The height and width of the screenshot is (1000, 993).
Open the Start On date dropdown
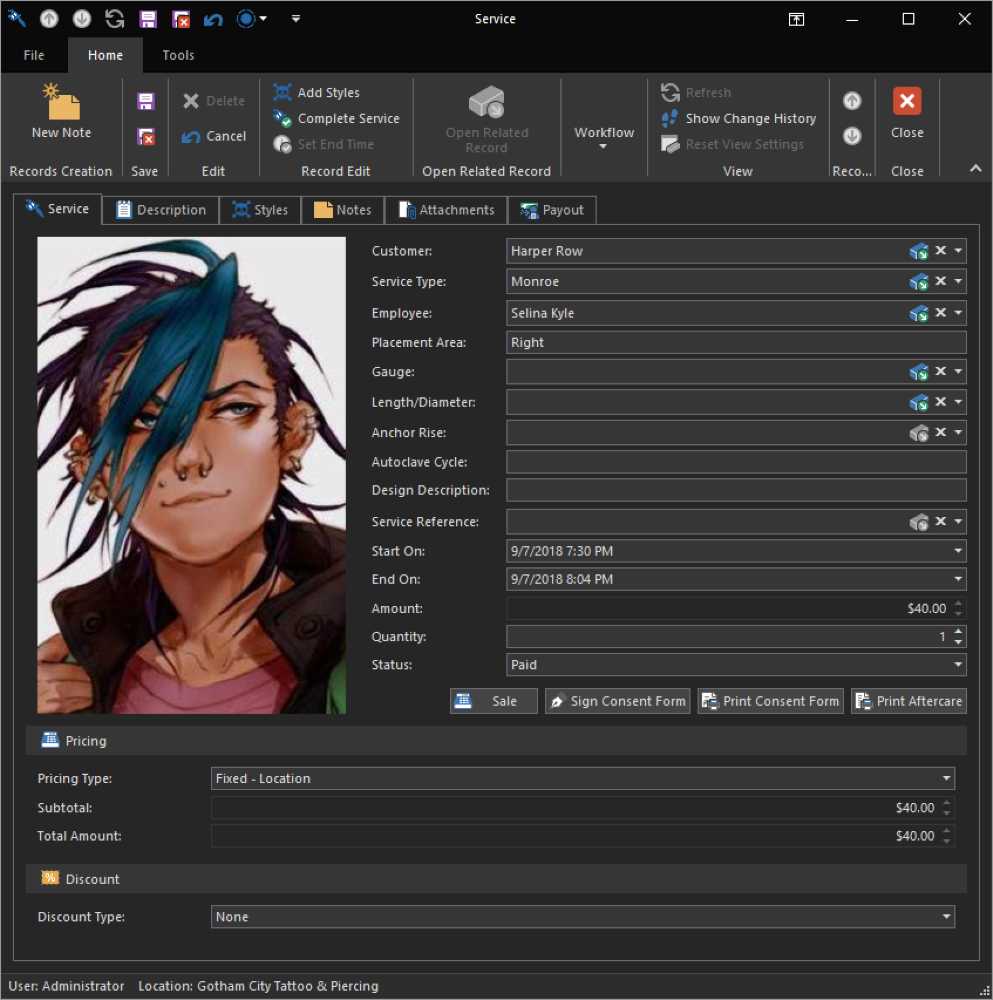958,551
